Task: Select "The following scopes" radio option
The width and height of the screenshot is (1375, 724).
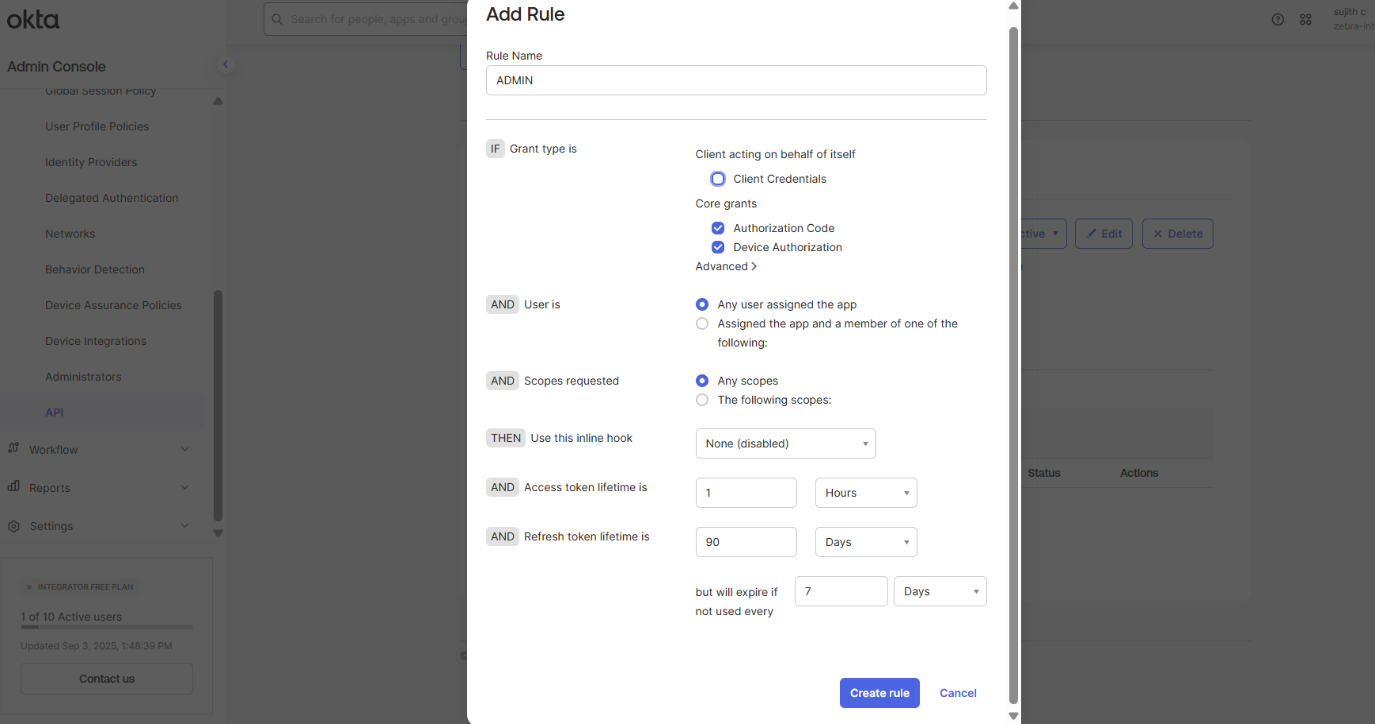Action: [702, 400]
